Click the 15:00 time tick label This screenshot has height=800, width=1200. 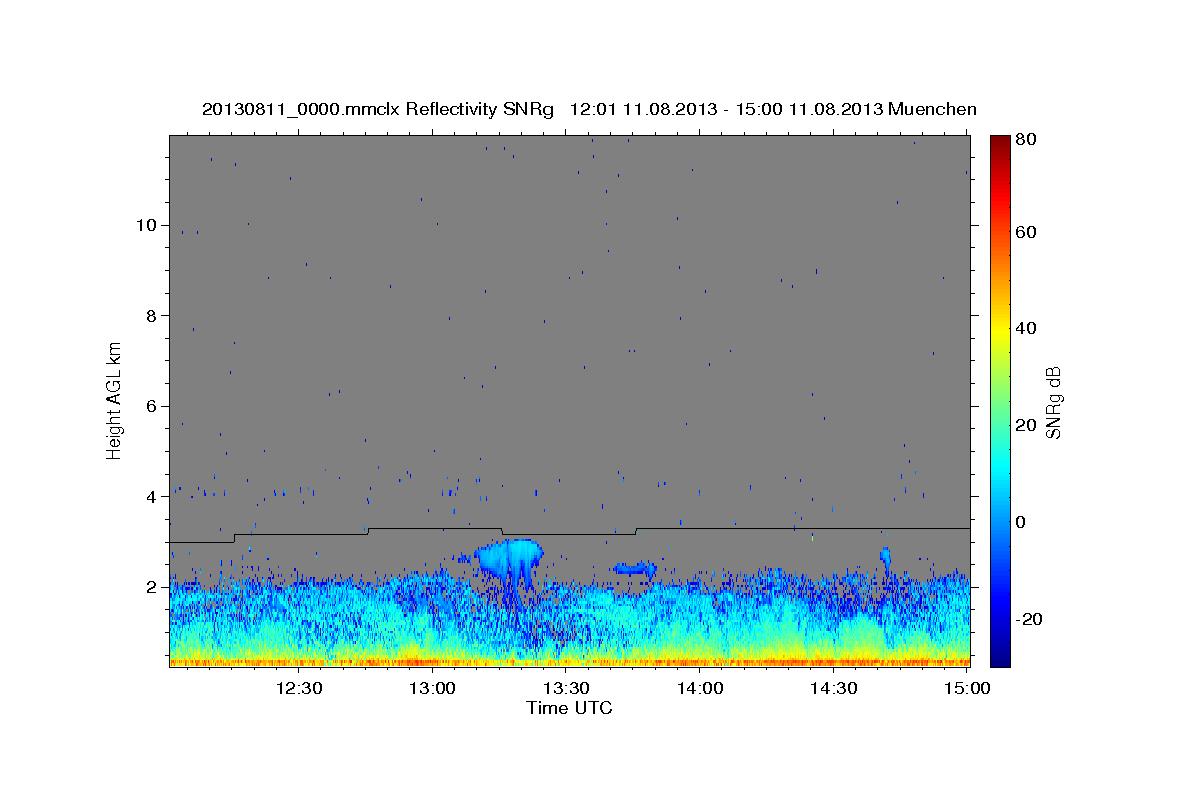pos(966,689)
